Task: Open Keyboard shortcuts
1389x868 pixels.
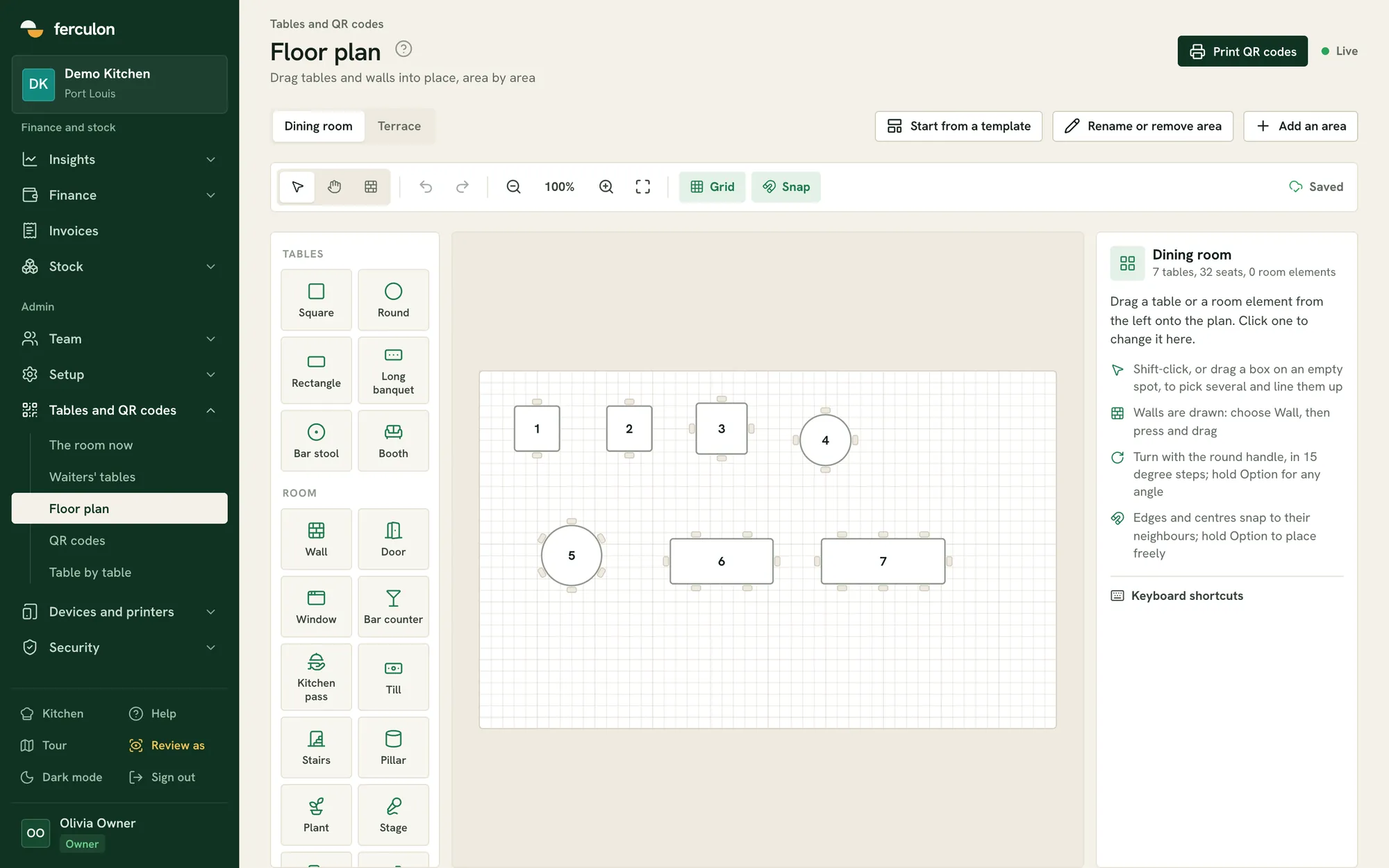Action: (1176, 596)
